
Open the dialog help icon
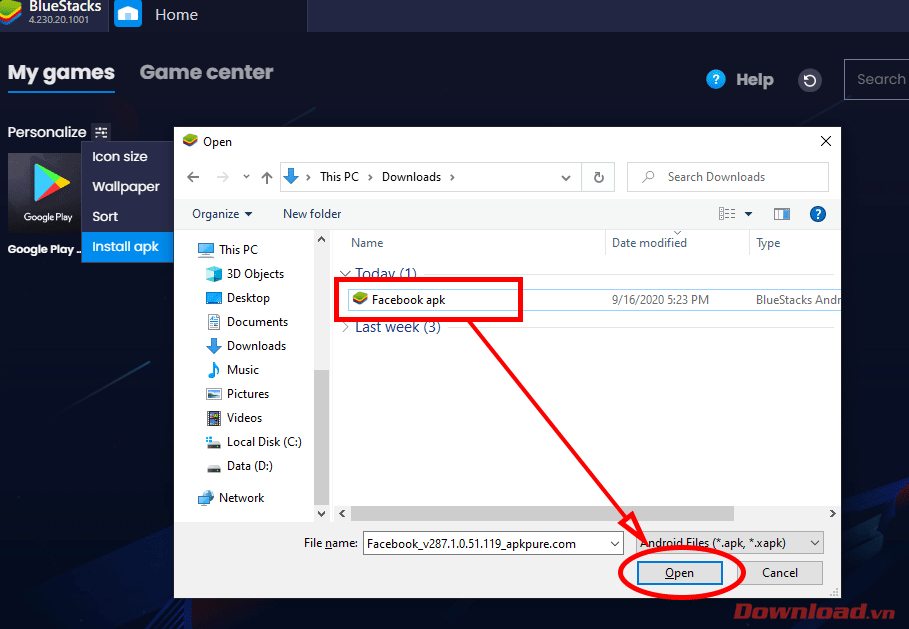tap(817, 214)
